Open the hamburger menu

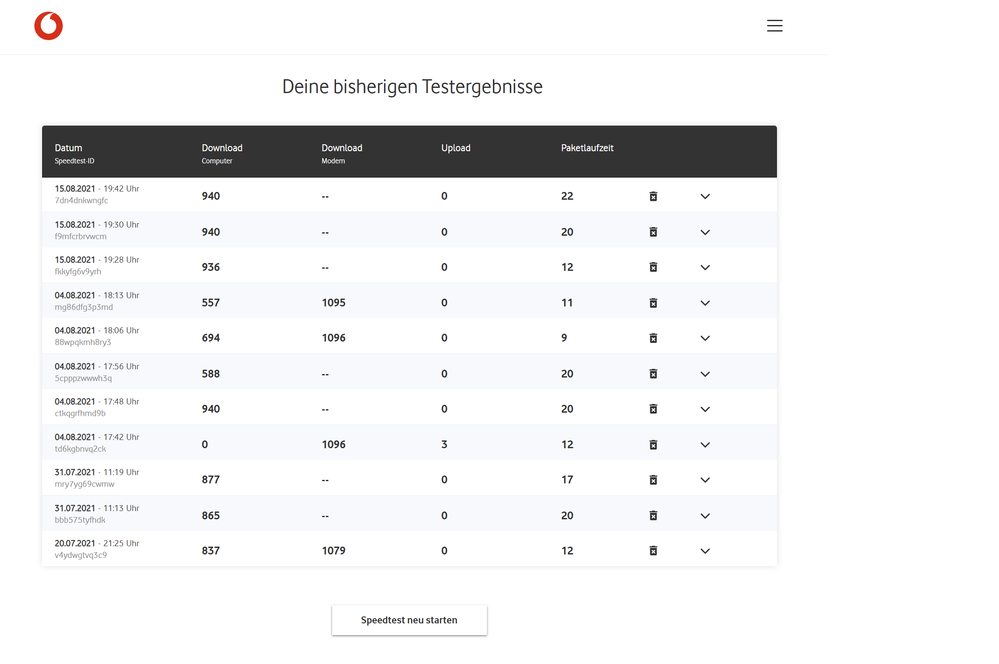[x=774, y=26]
